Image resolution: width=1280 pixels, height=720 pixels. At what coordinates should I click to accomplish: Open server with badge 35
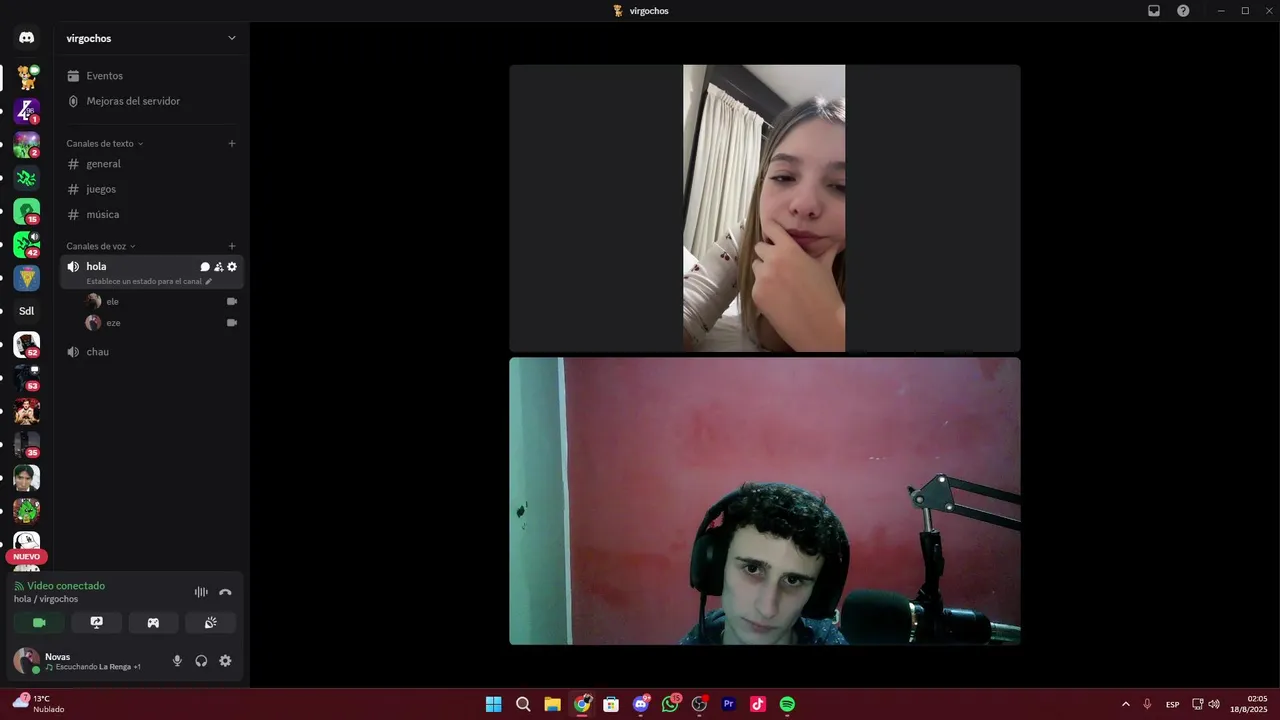[27, 444]
